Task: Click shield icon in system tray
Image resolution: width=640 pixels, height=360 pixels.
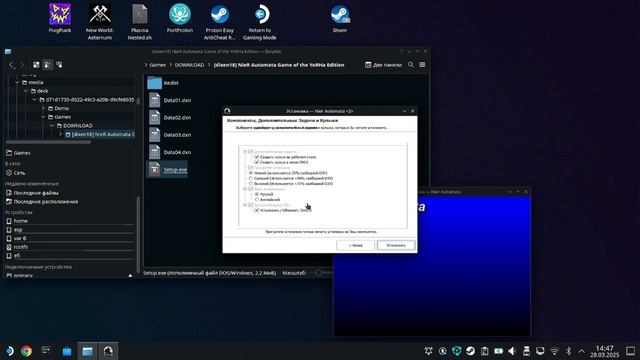Action: coord(457,351)
